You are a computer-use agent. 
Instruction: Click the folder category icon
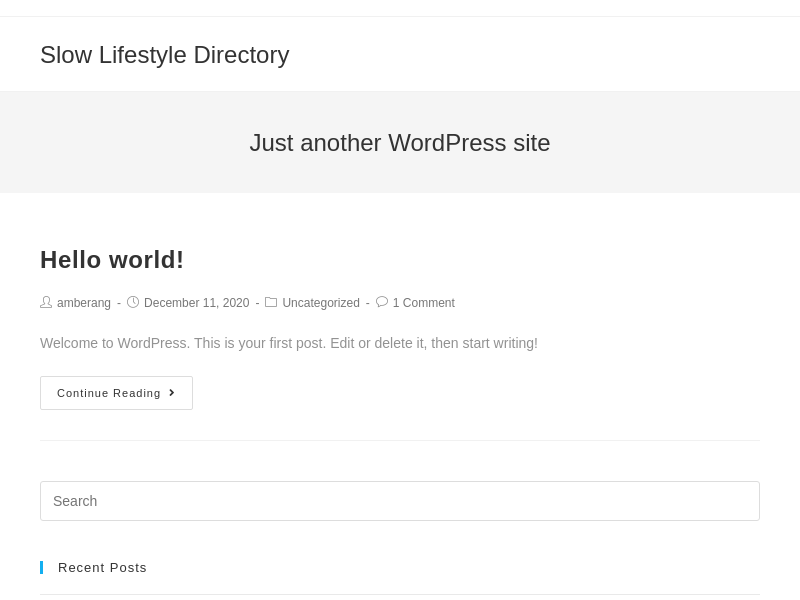pyautogui.click(x=271, y=303)
